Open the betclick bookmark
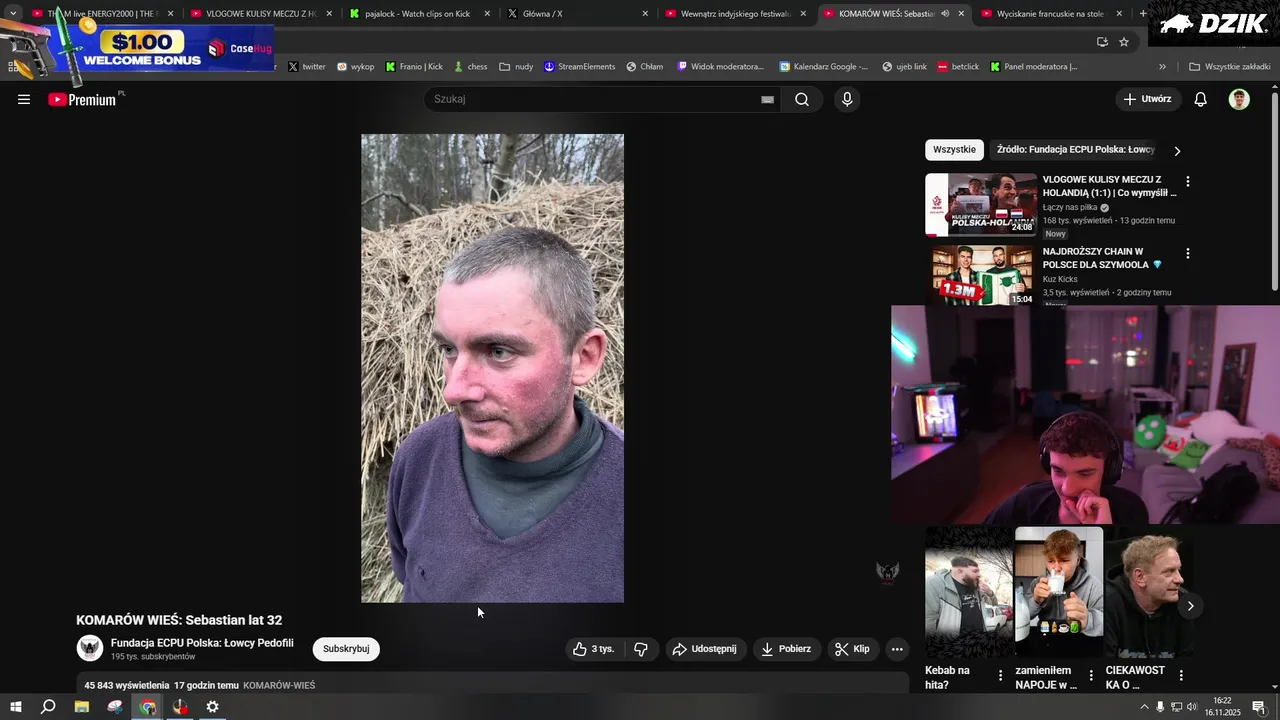 tap(958, 67)
